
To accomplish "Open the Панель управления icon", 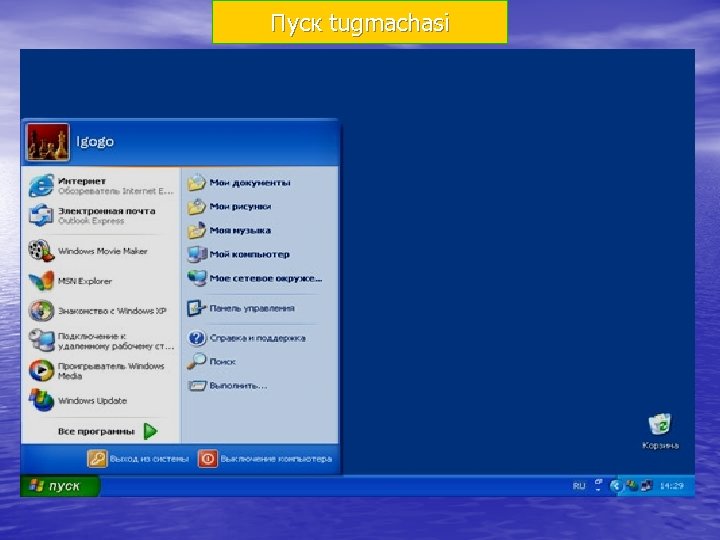I will pyautogui.click(x=197, y=308).
